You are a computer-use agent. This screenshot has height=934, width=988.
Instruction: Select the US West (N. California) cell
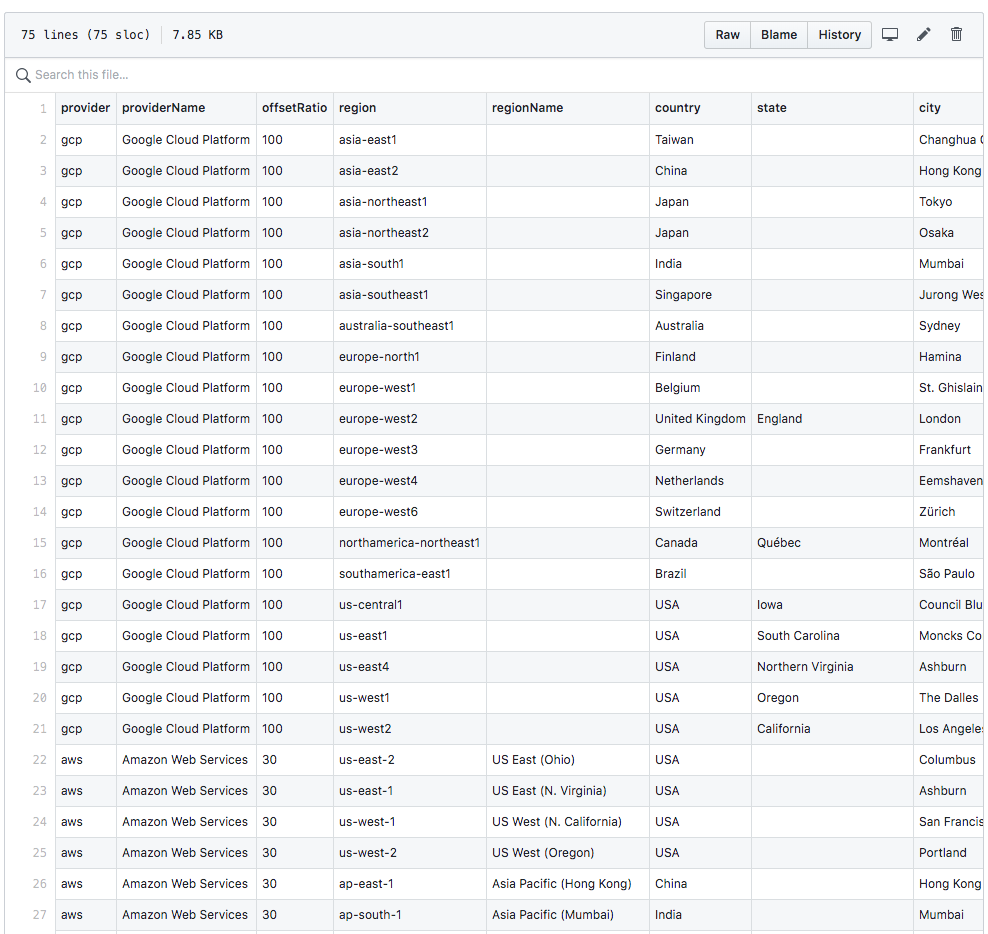click(x=568, y=822)
